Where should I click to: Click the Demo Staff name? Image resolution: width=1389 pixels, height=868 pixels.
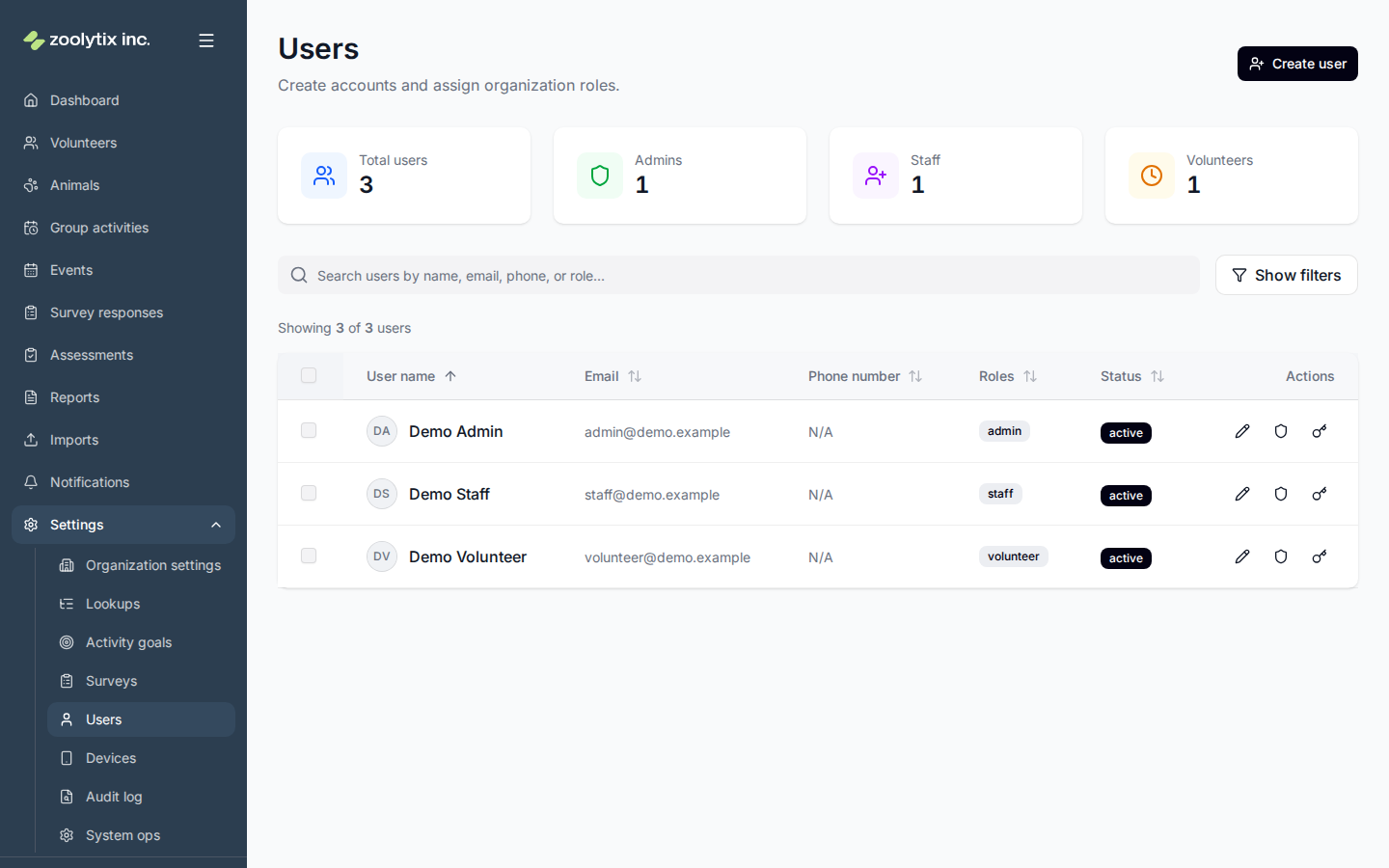pos(449,494)
